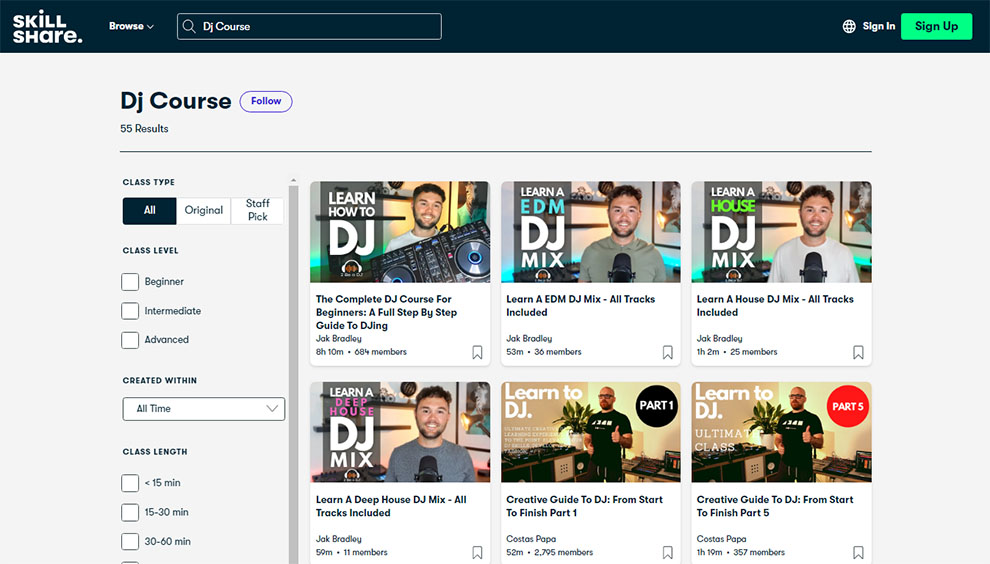Open the language globe icon
Viewport: 990px width, 564px height.
[849, 27]
